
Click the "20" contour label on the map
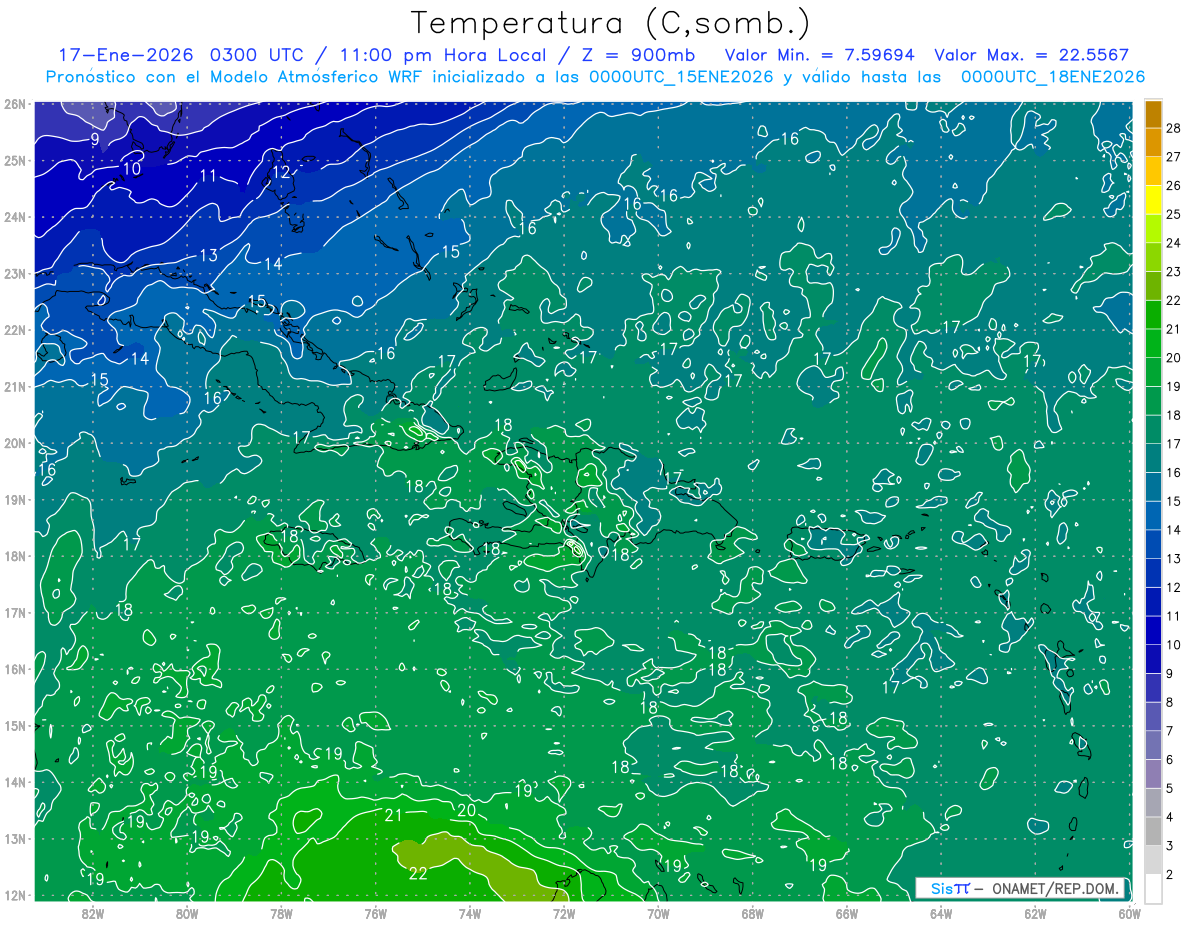(466, 810)
